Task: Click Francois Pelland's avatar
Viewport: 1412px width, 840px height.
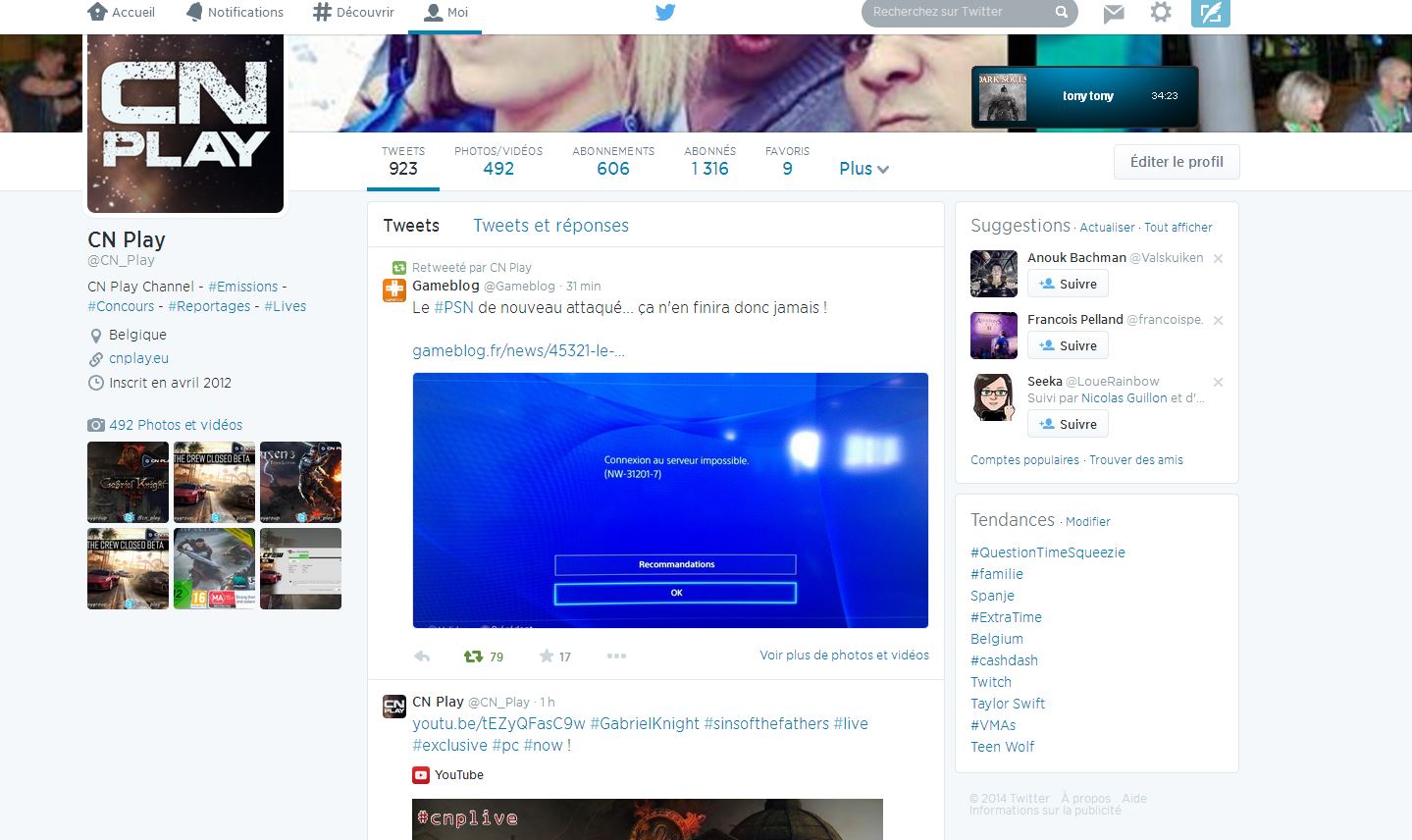Action: point(994,336)
